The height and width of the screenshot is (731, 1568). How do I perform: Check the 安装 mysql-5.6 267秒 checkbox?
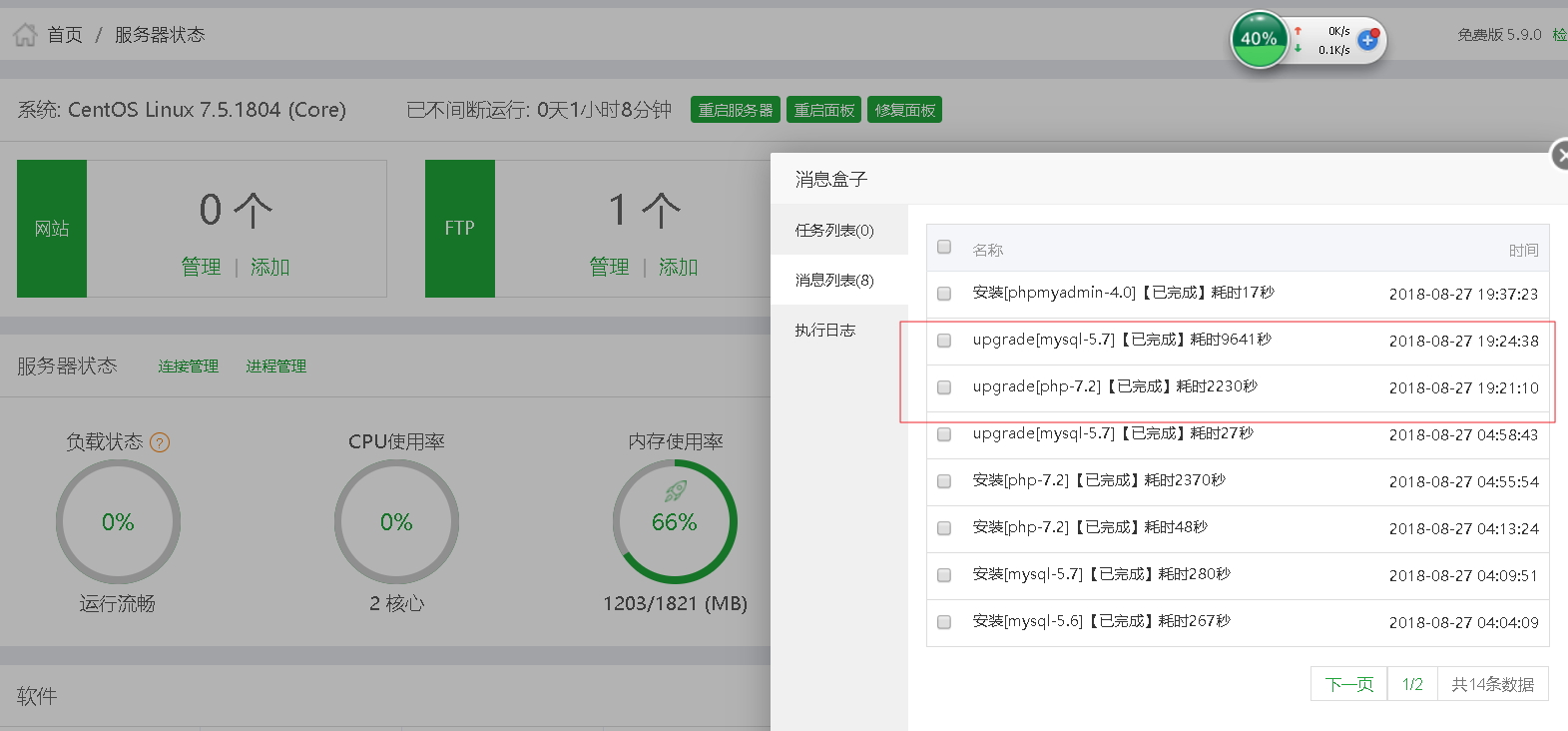[x=944, y=622]
